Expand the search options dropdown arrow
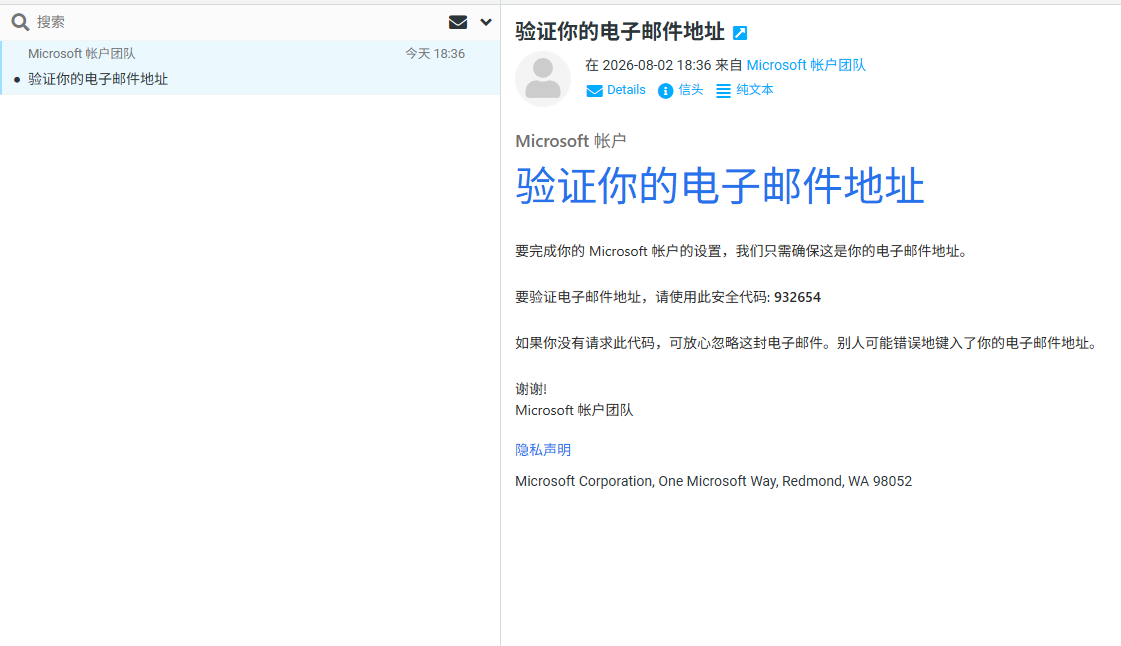The image size is (1121, 646). pyautogui.click(x=486, y=22)
